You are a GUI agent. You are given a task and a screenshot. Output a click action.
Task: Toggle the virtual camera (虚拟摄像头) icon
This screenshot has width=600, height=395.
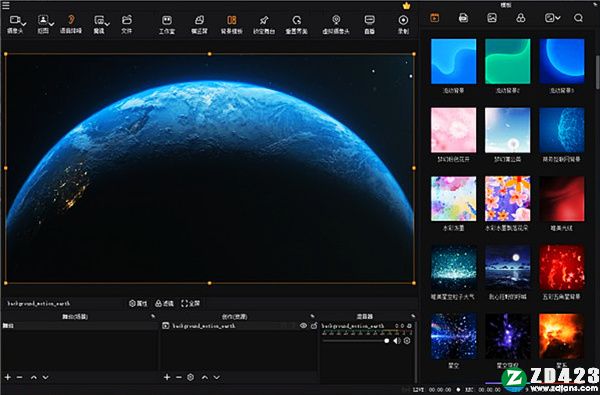[336, 20]
